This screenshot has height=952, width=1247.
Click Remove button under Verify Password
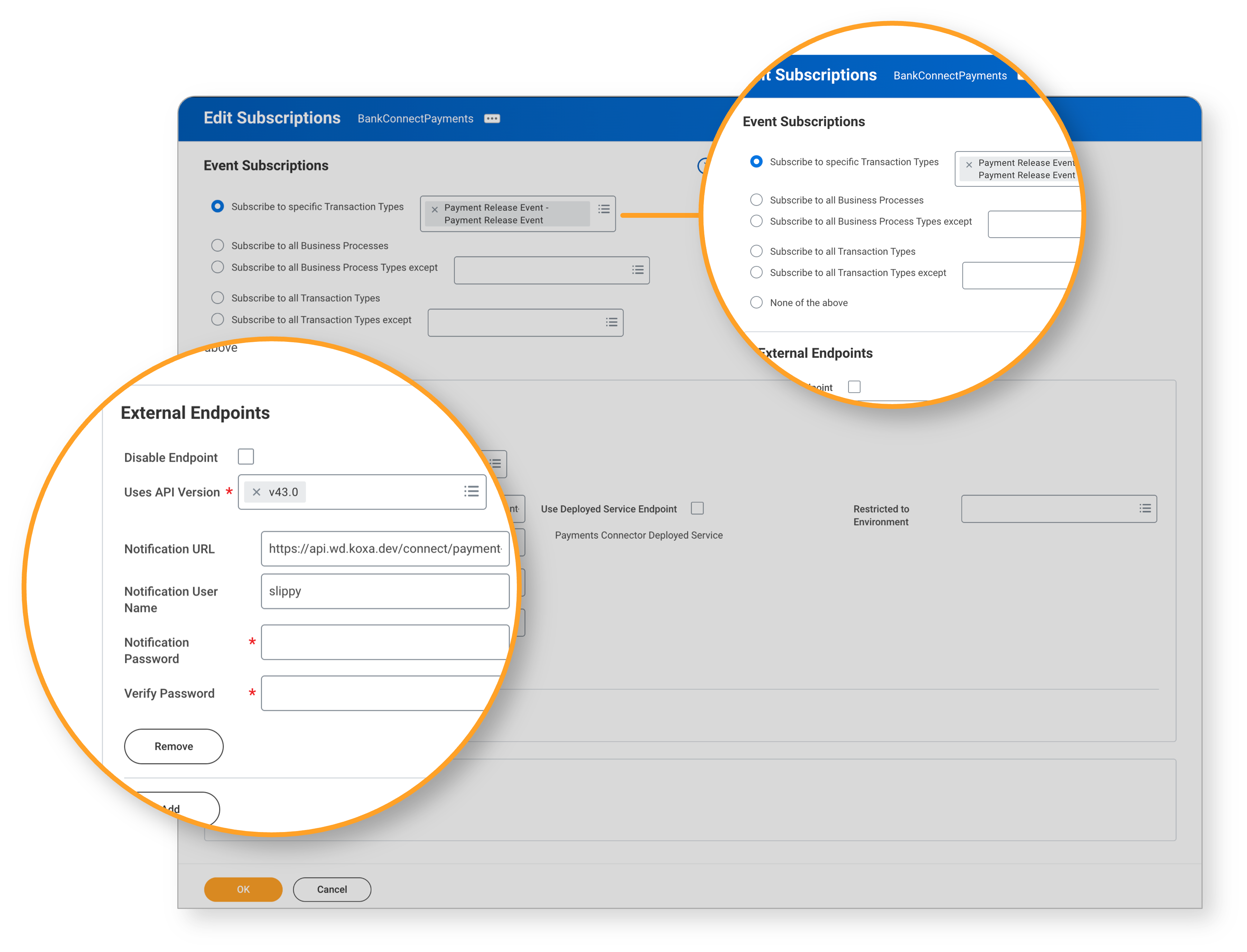pyautogui.click(x=173, y=746)
